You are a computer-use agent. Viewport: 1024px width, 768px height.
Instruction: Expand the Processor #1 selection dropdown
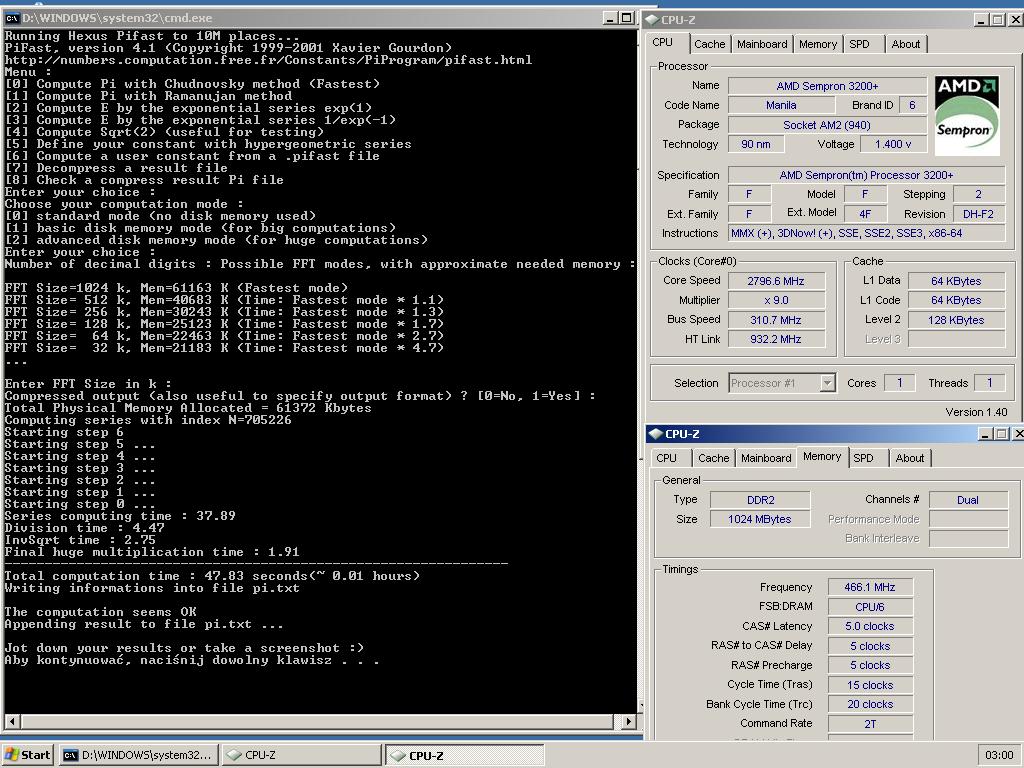pos(827,383)
